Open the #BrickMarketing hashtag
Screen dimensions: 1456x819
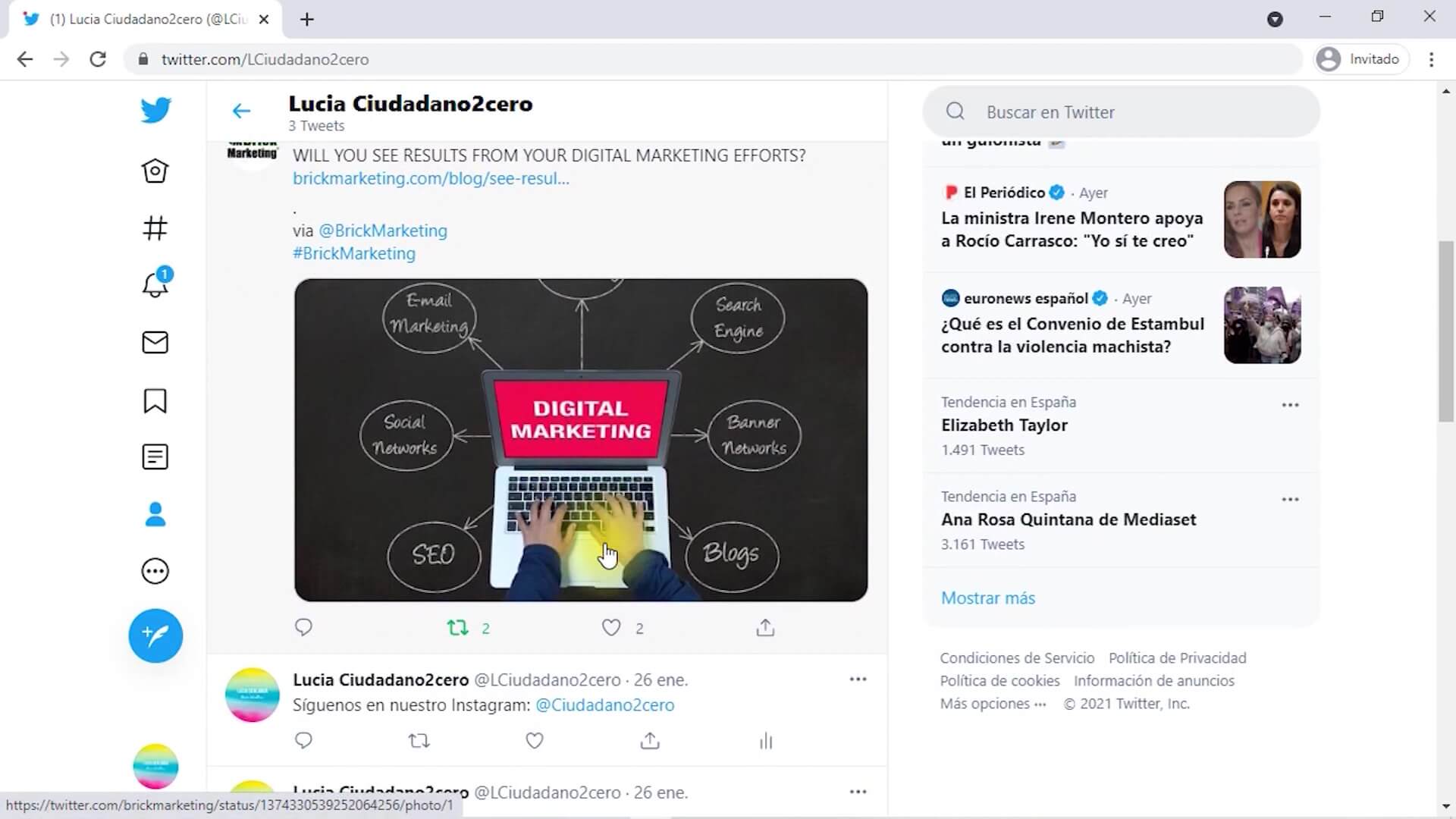354,253
